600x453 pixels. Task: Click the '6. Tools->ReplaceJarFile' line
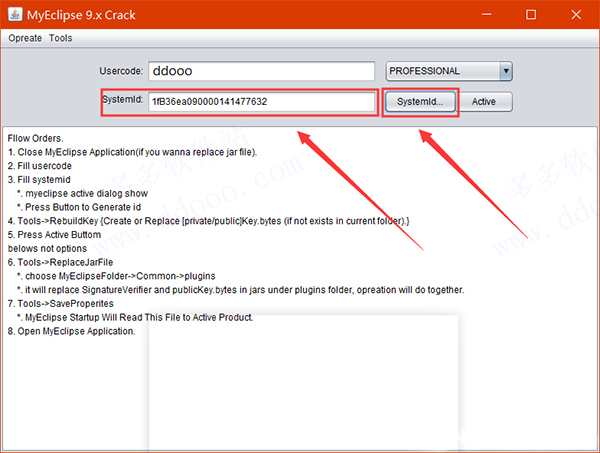tap(60, 262)
